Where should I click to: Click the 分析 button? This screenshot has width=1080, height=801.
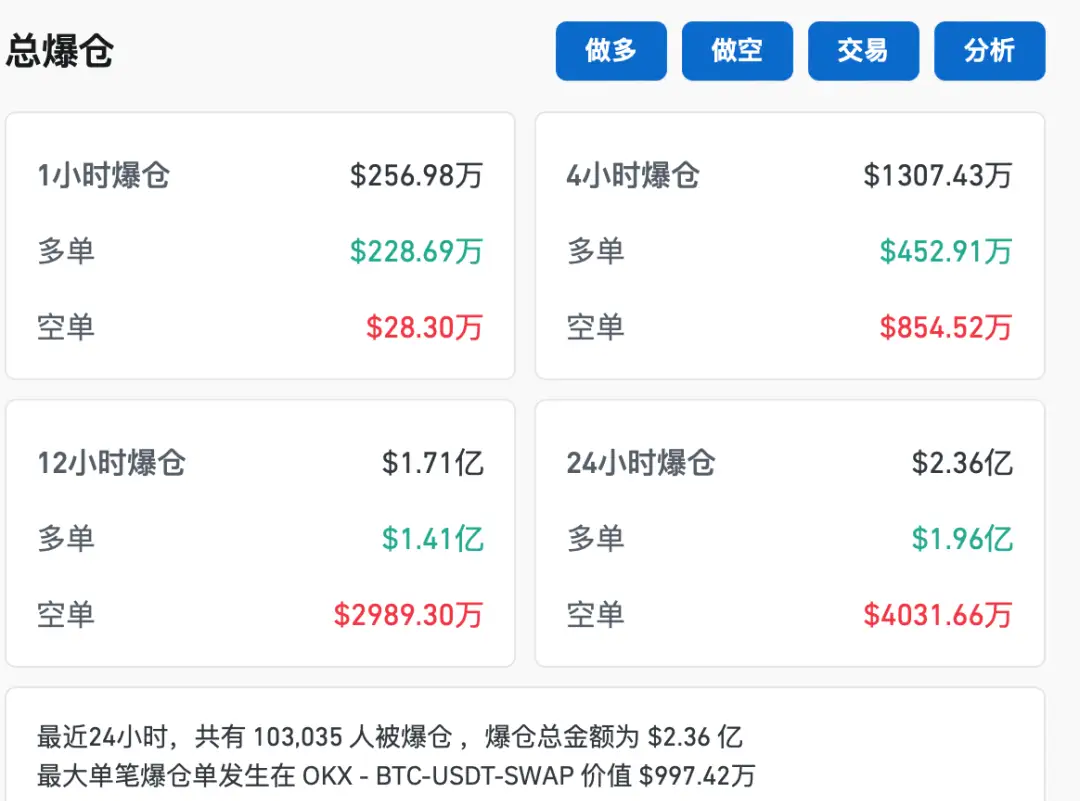(989, 50)
